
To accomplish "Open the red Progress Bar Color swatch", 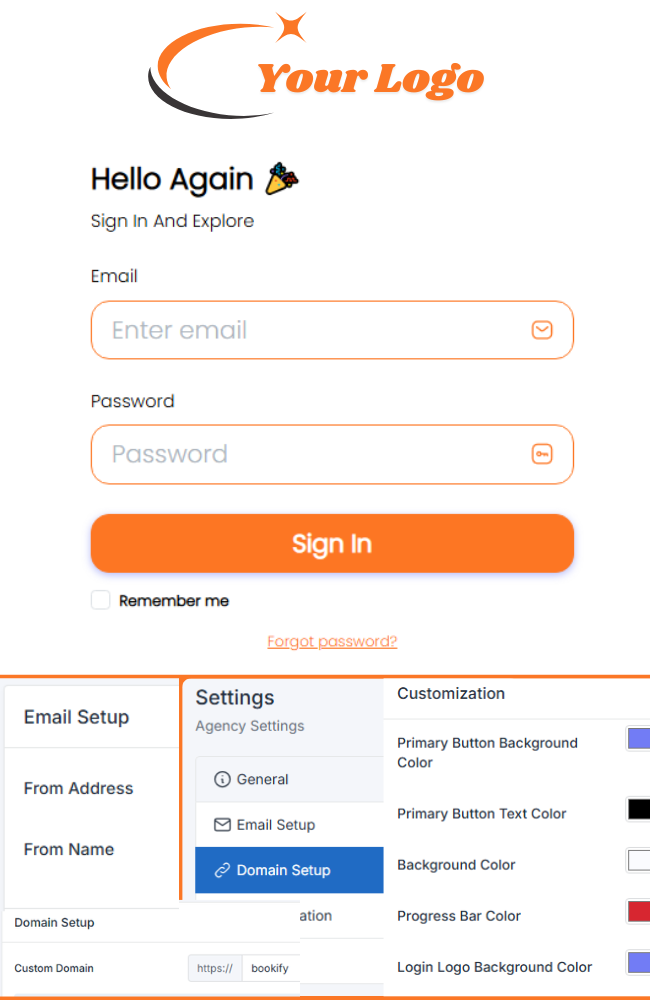I will click(639, 911).
